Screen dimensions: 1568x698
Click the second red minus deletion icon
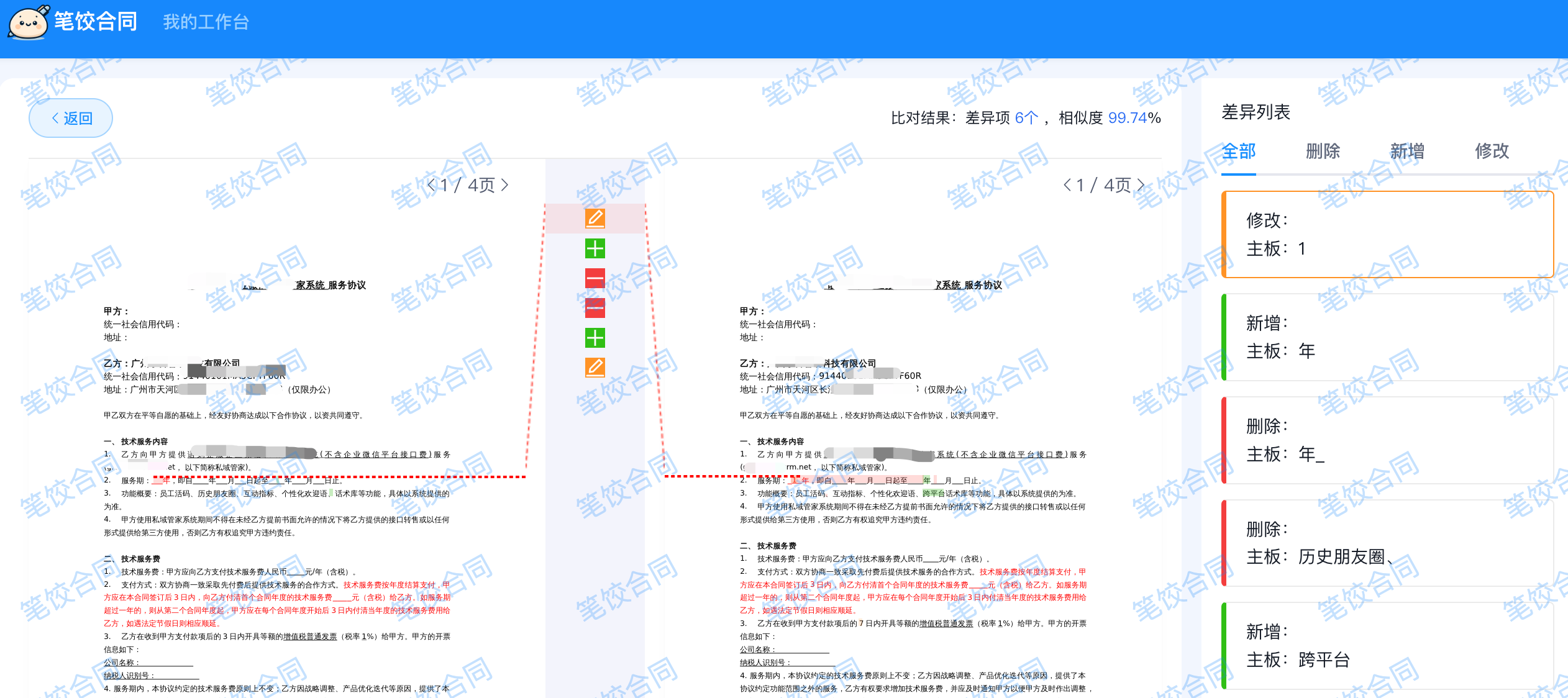click(x=595, y=308)
